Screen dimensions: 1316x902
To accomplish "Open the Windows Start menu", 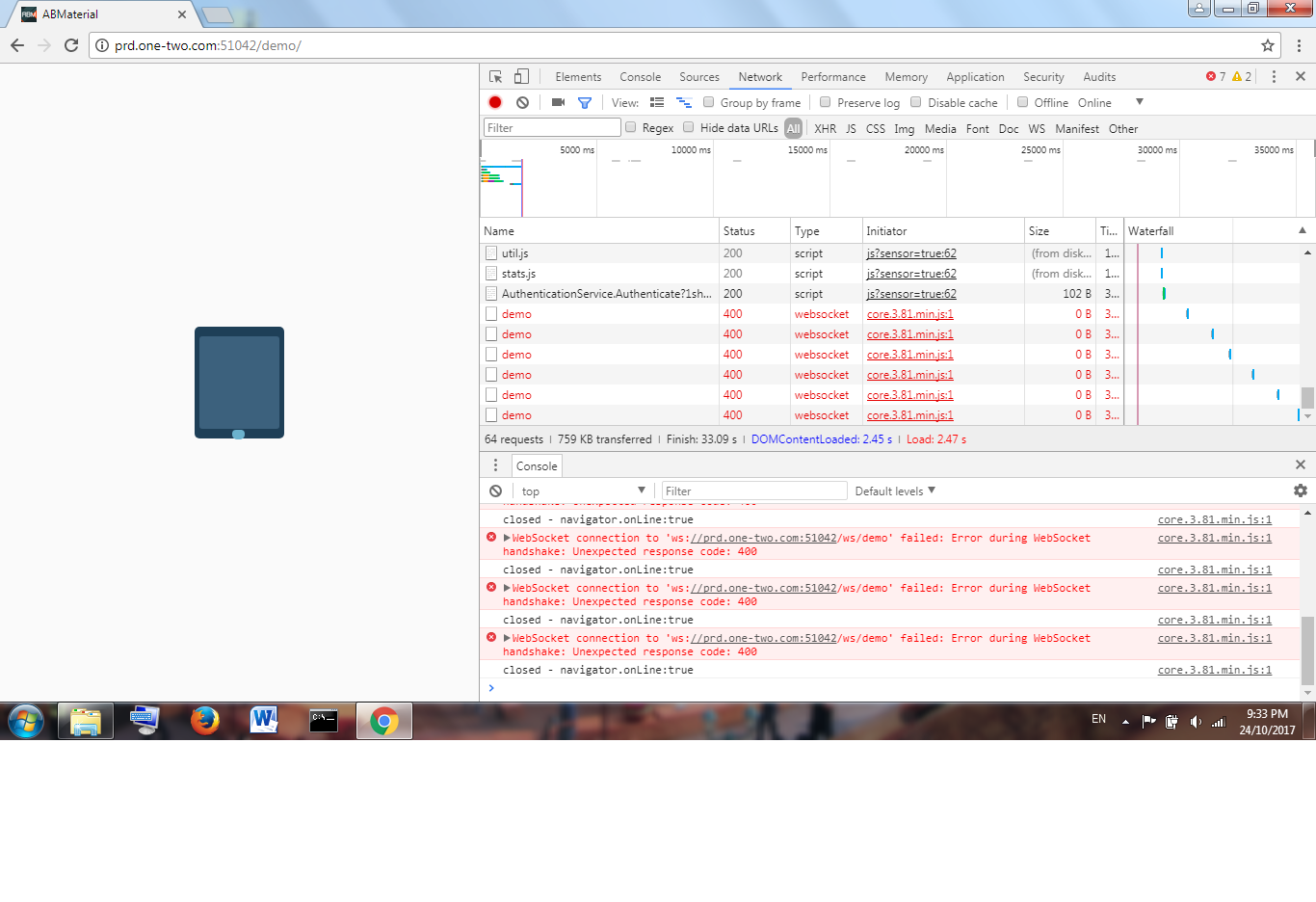I will coord(26,721).
